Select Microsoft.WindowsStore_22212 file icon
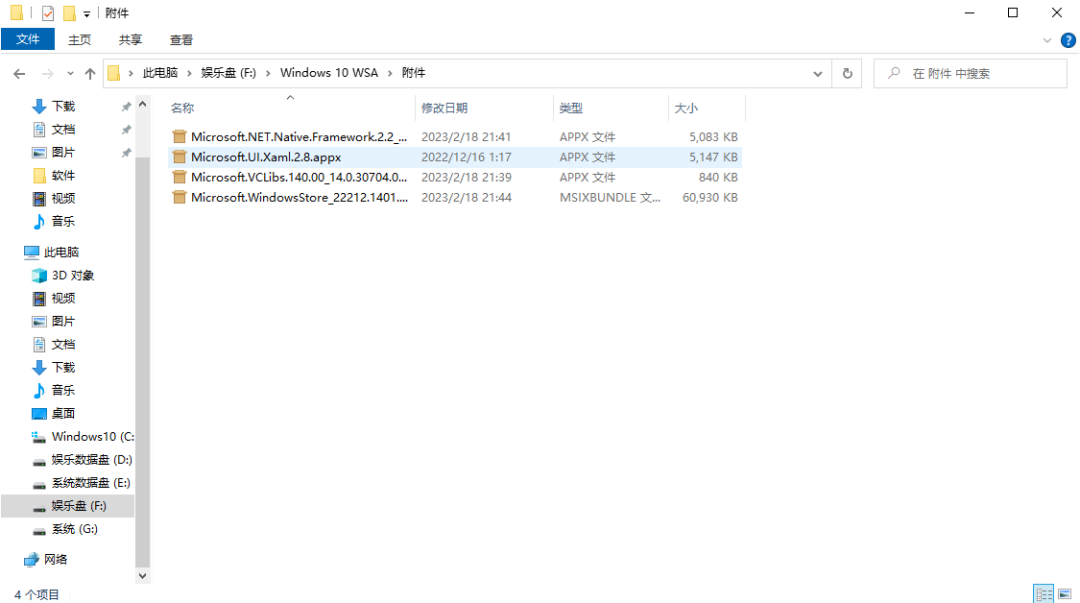Viewport: 1080px width, 603px height. click(x=179, y=198)
